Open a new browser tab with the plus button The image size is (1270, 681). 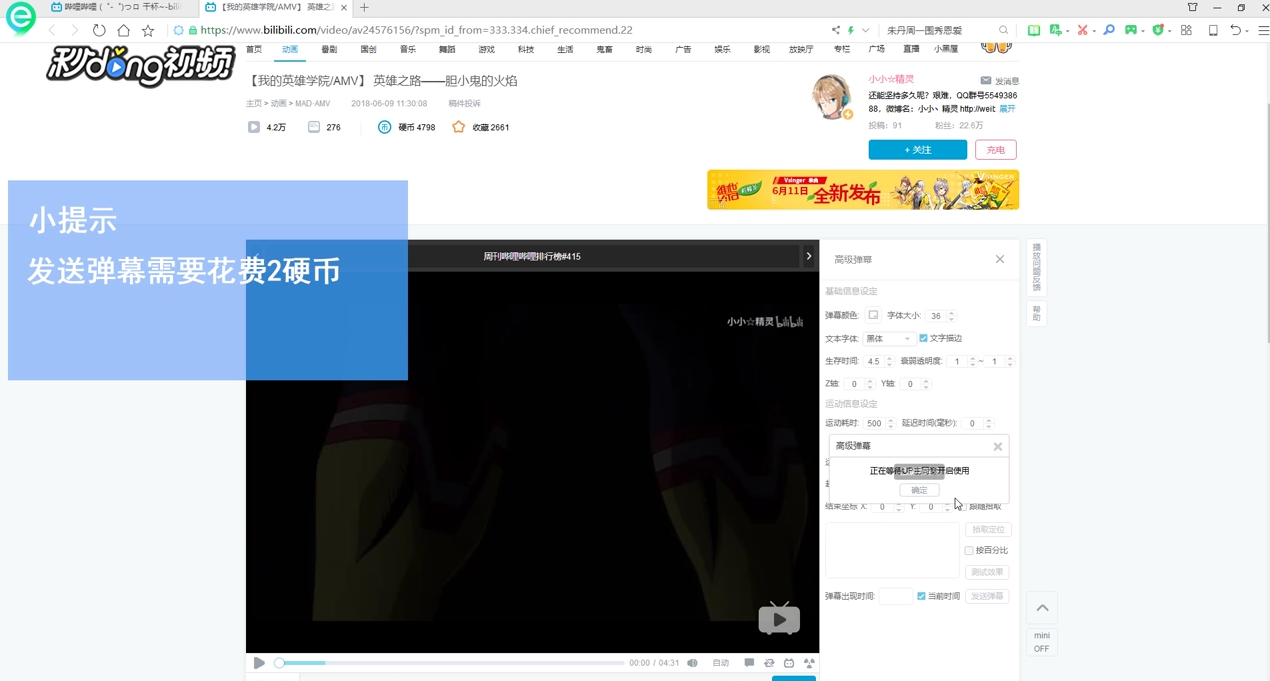point(364,7)
